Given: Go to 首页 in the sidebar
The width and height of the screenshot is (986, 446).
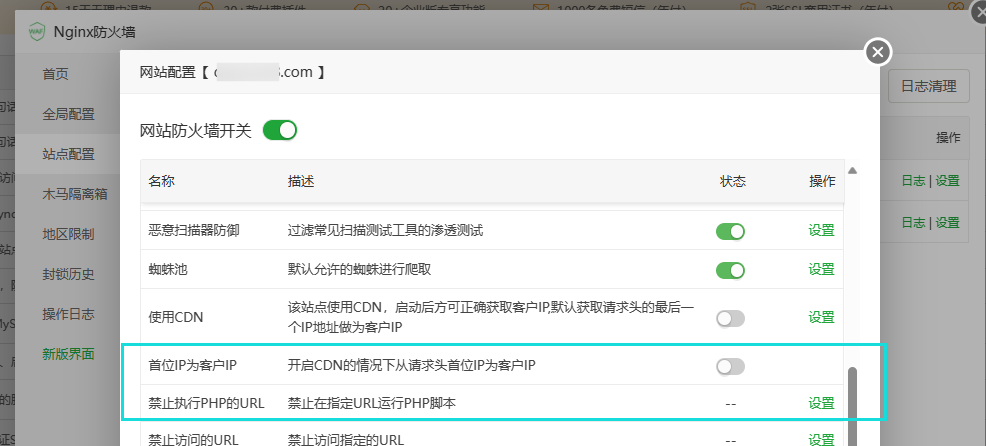Looking at the screenshot, I should (56, 74).
